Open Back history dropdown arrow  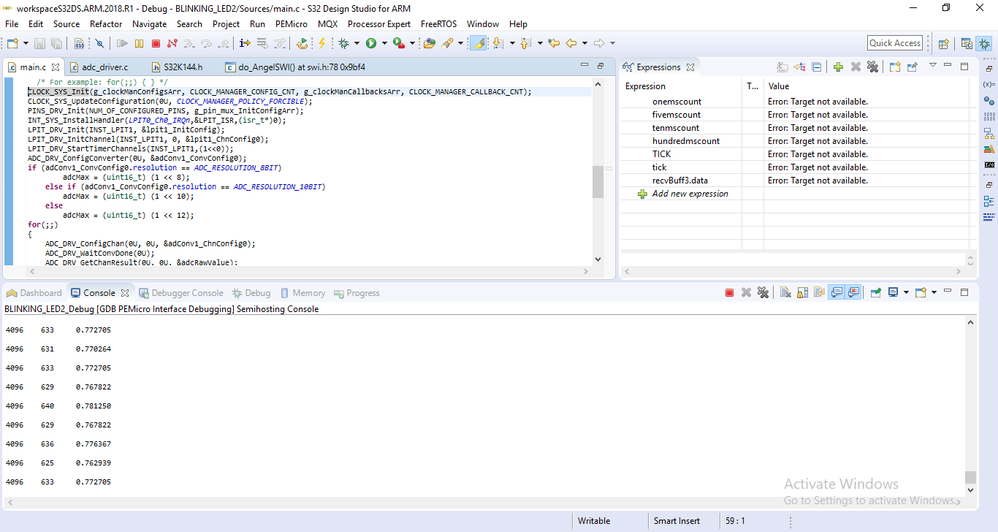(x=584, y=43)
